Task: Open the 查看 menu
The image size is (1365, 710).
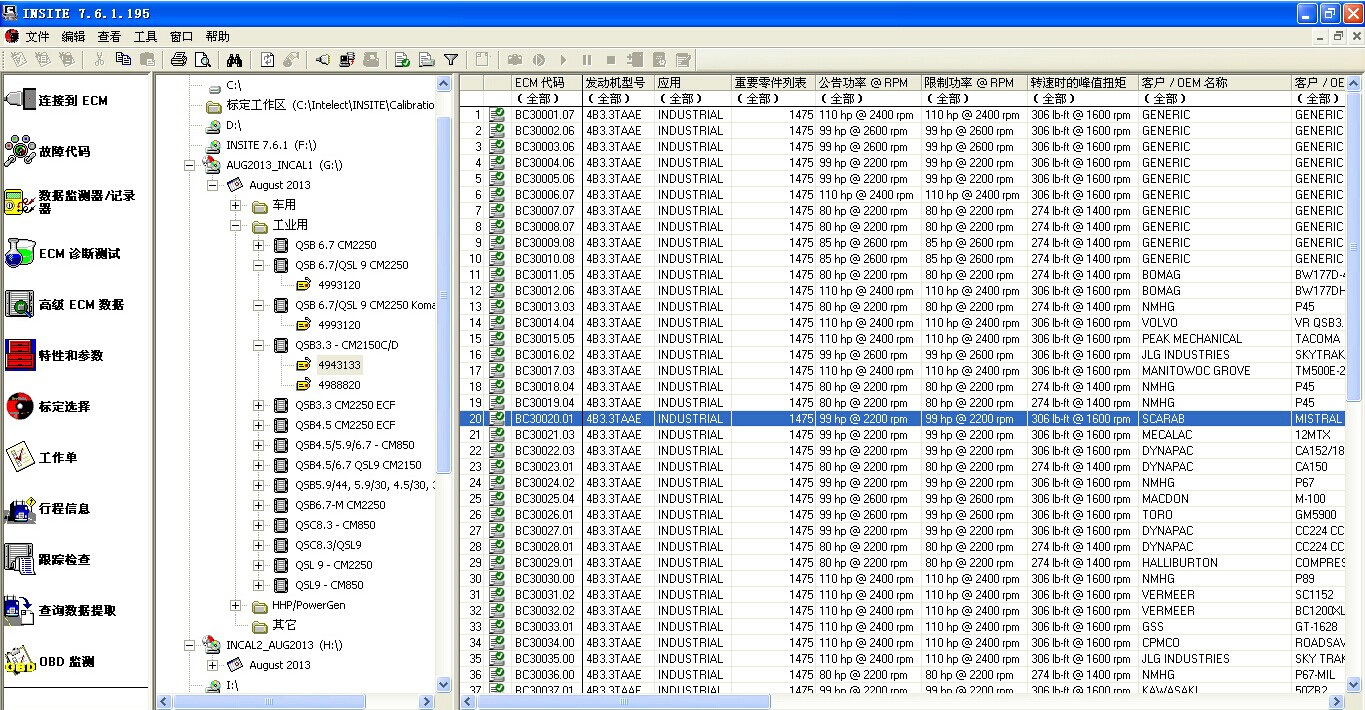Action: click(109, 36)
